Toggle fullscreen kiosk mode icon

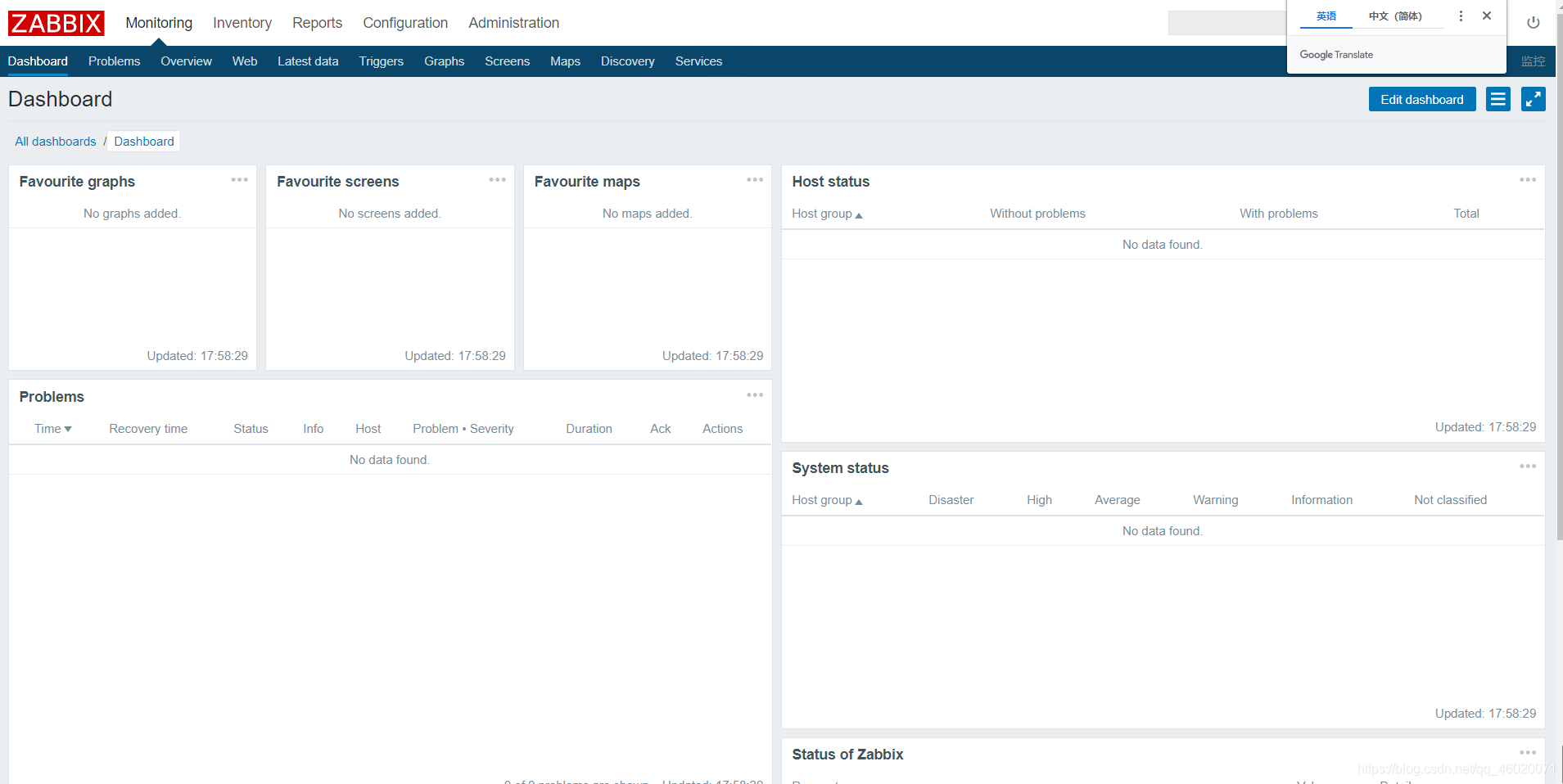click(x=1534, y=99)
